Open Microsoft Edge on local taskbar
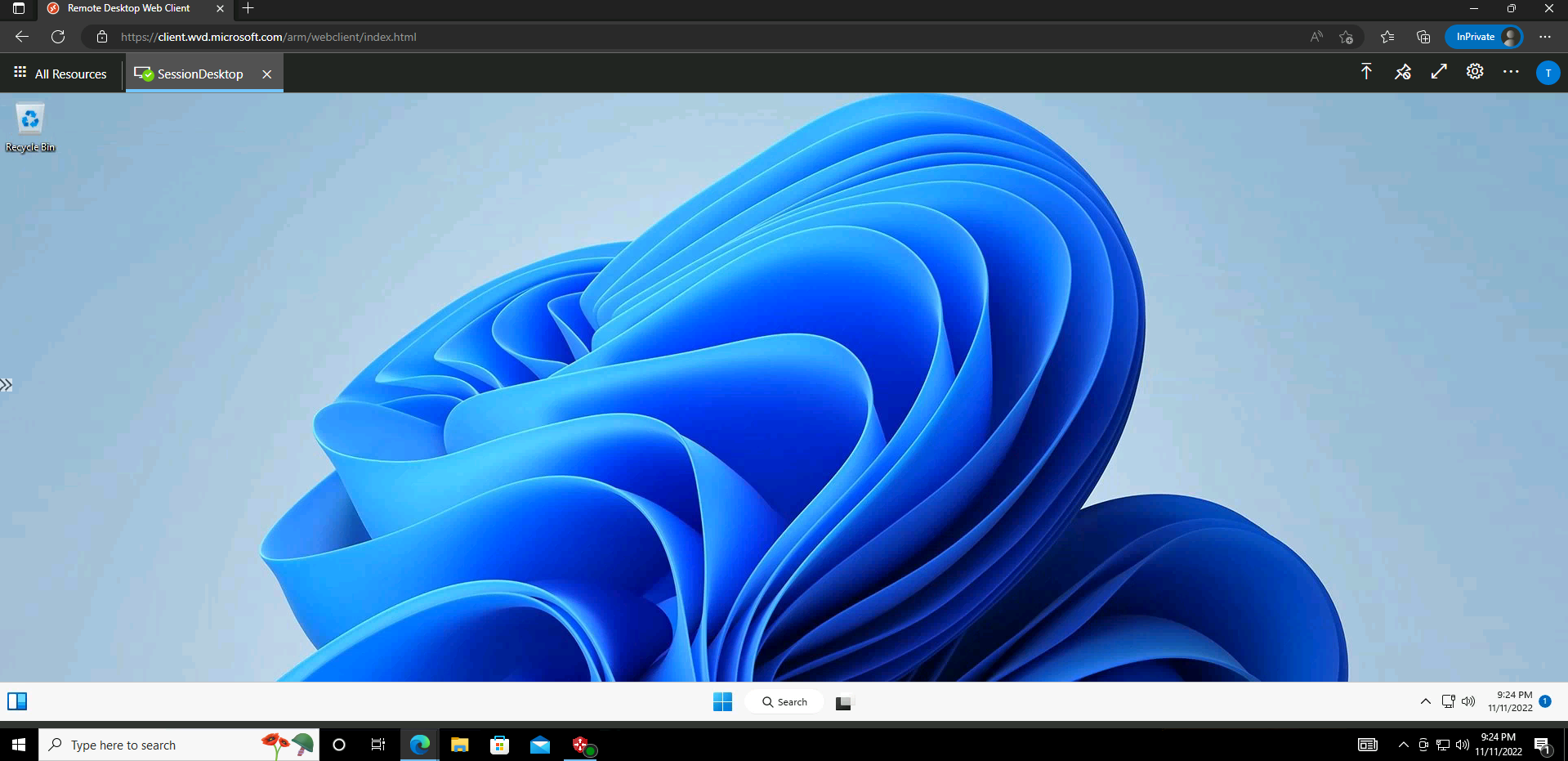 point(419,745)
